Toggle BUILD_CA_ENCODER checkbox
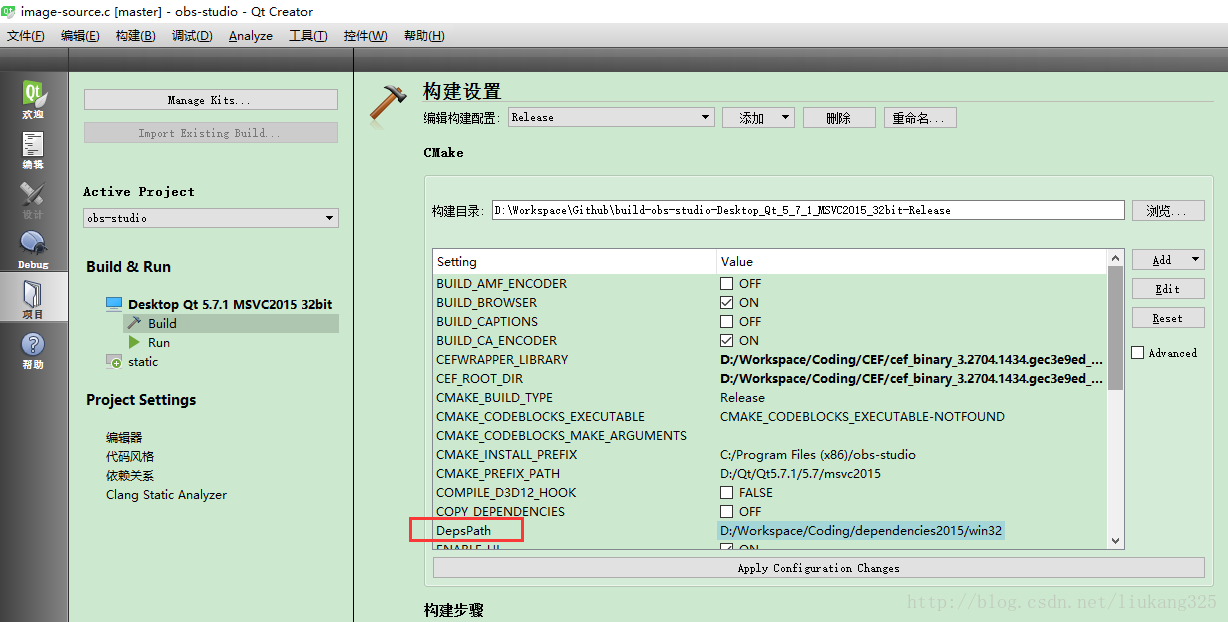This screenshot has width=1228, height=622. [727, 341]
